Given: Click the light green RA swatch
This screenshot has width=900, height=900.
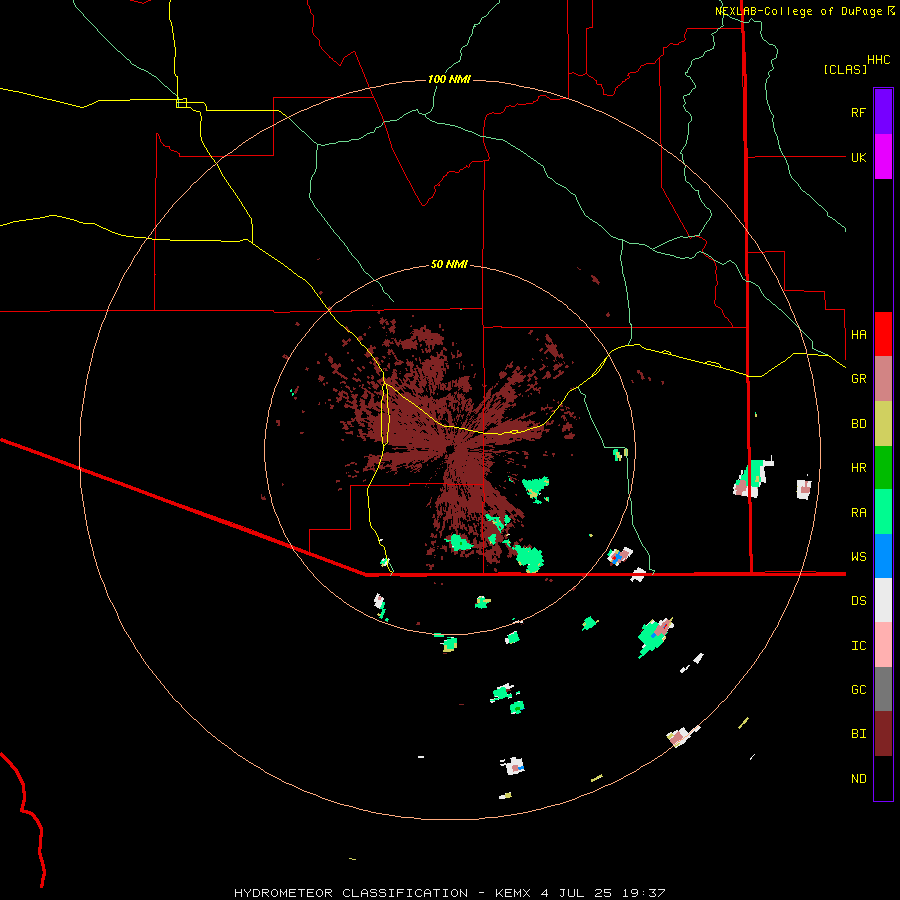Looking at the screenshot, I should [x=883, y=512].
